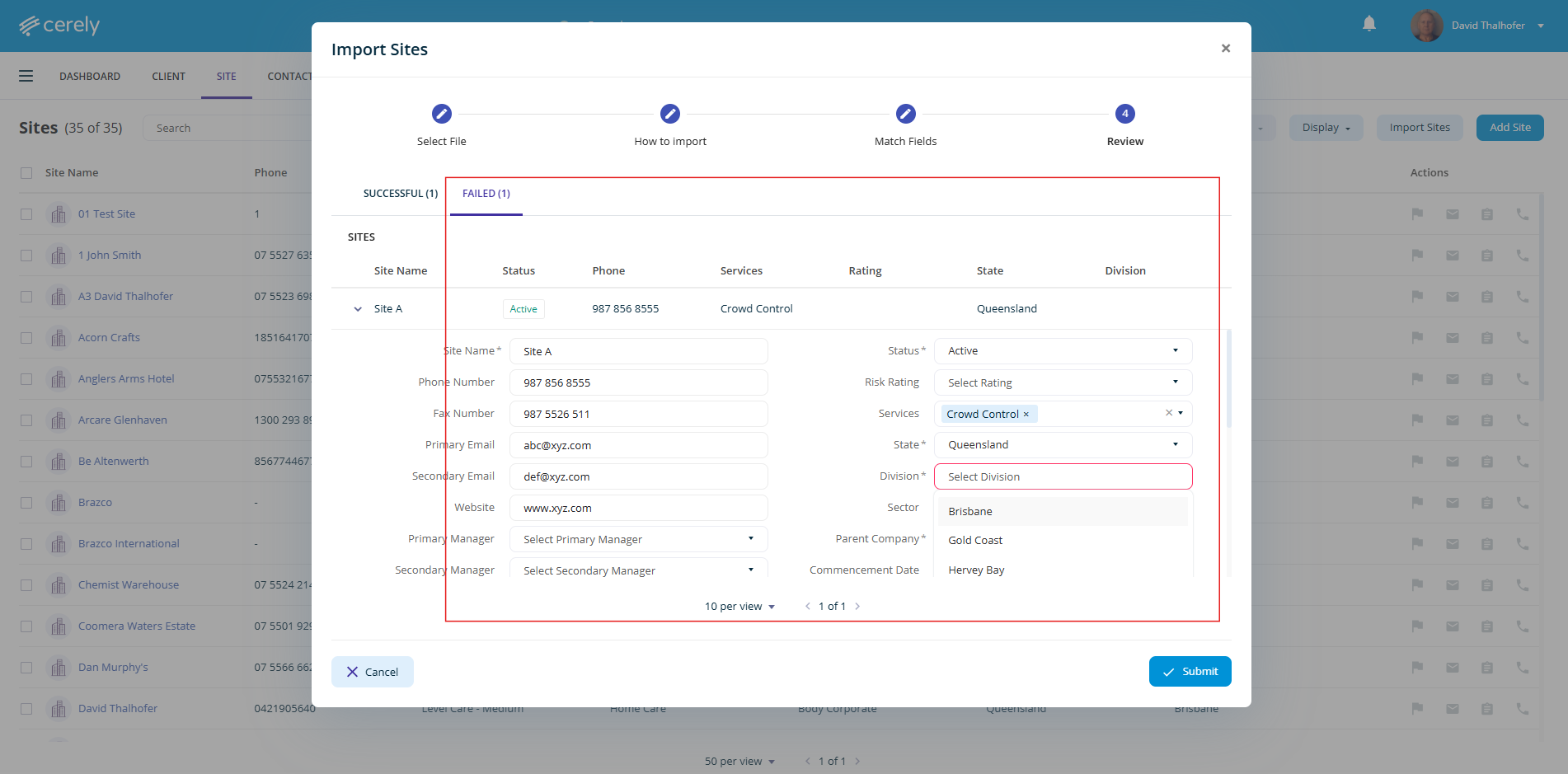The width and height of the screenshot is (1568, 774).
Task: Choose Gold Coast from the division list
Action: (x=975, y=541)
